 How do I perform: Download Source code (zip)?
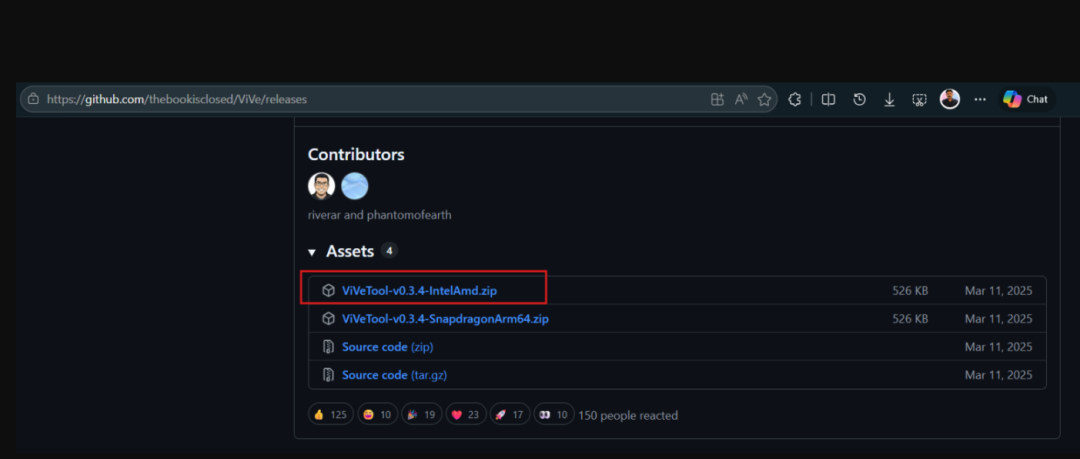[388, 347]
